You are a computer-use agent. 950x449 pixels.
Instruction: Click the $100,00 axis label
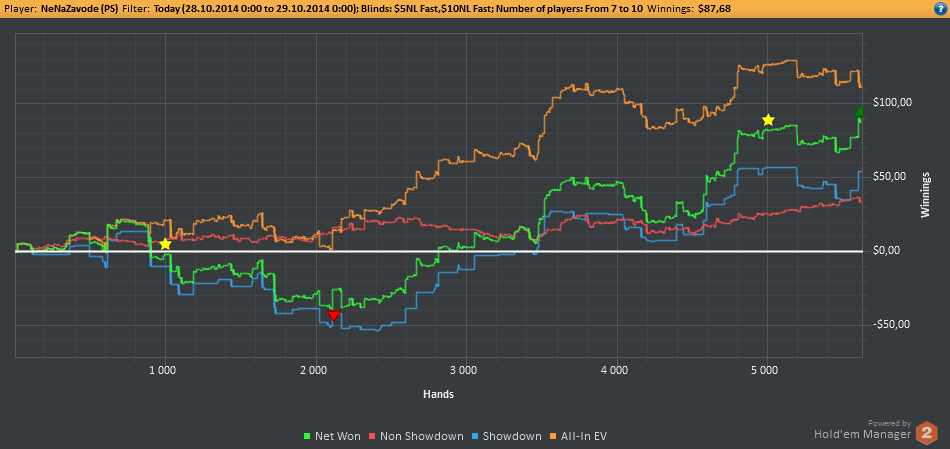891,102
